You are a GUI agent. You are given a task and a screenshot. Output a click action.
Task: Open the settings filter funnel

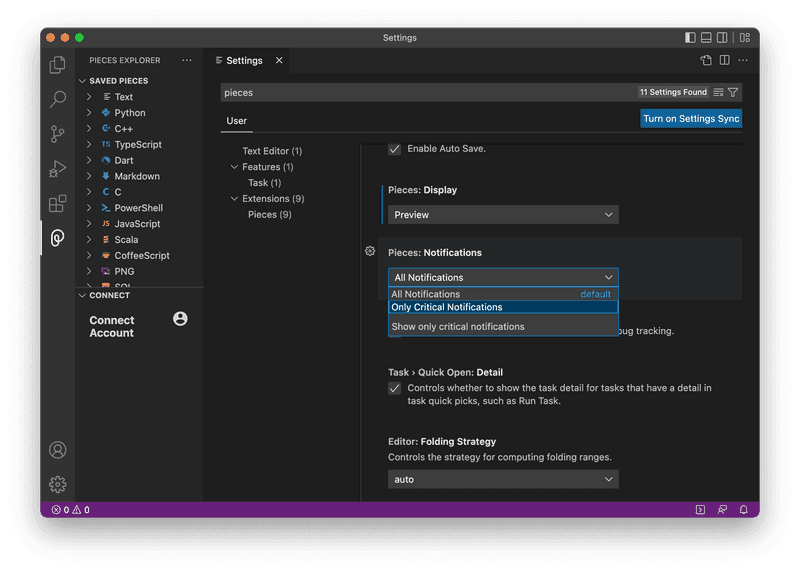[x=733, y=92]
